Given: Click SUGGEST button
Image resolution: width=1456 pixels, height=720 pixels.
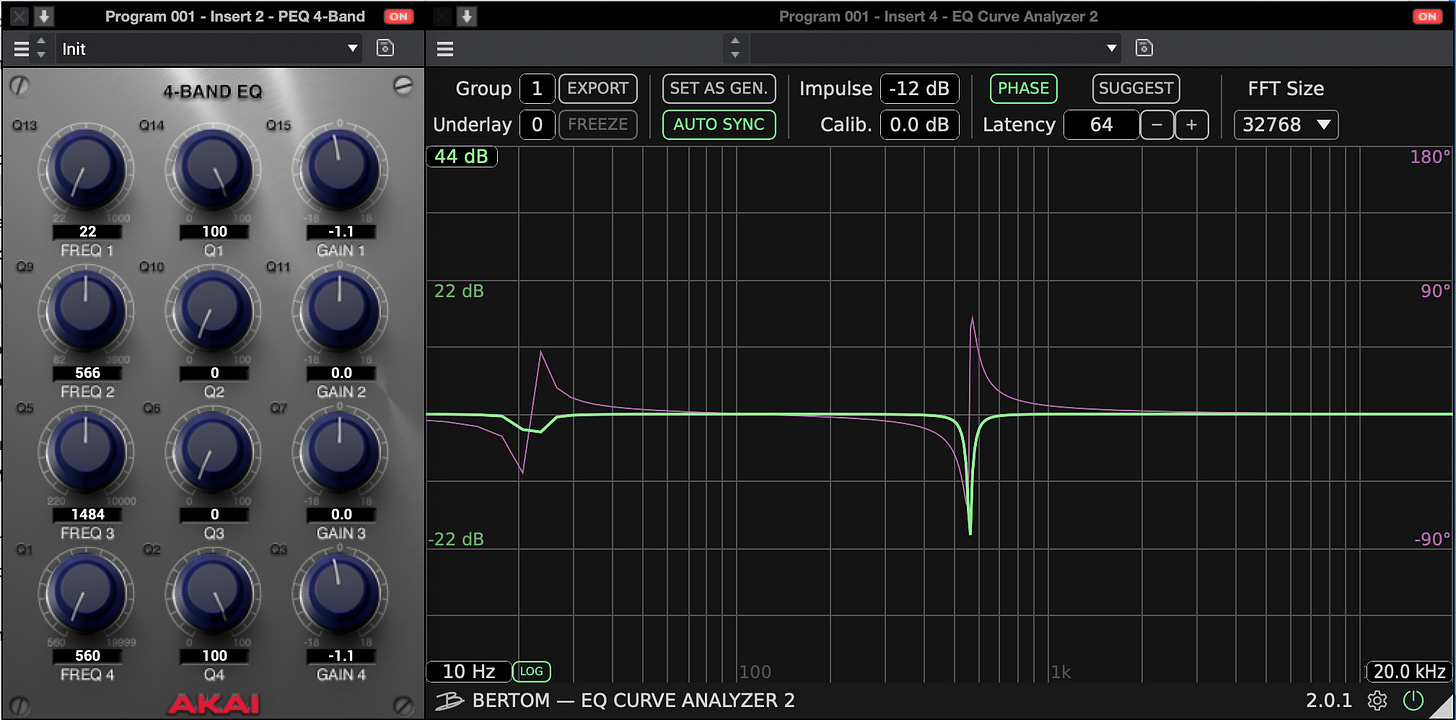Looking at the screenshot, I should pos(1136,88).
